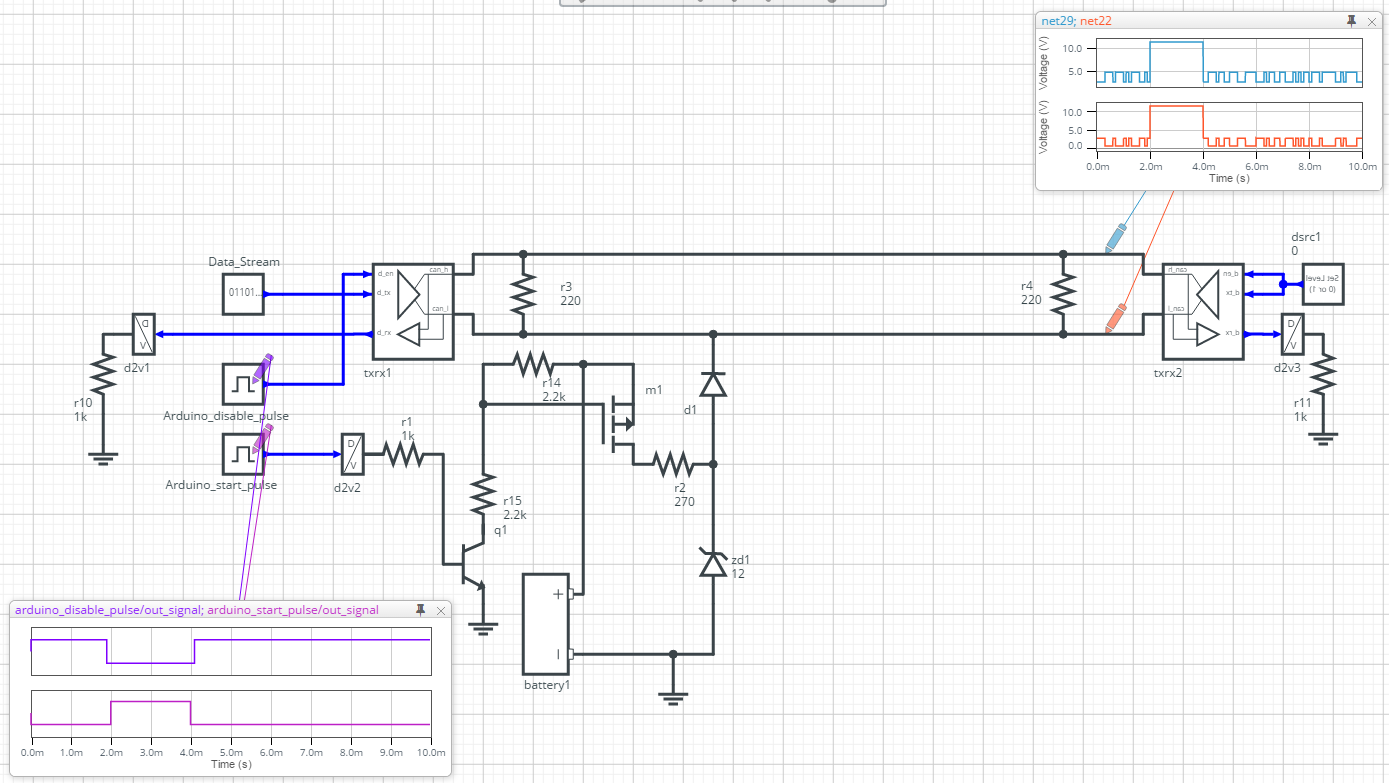Click the Arduino_disable_pulse generator block
This screenshot has height=783, width=1389.
pyautogui.click(x=243, y=384)
